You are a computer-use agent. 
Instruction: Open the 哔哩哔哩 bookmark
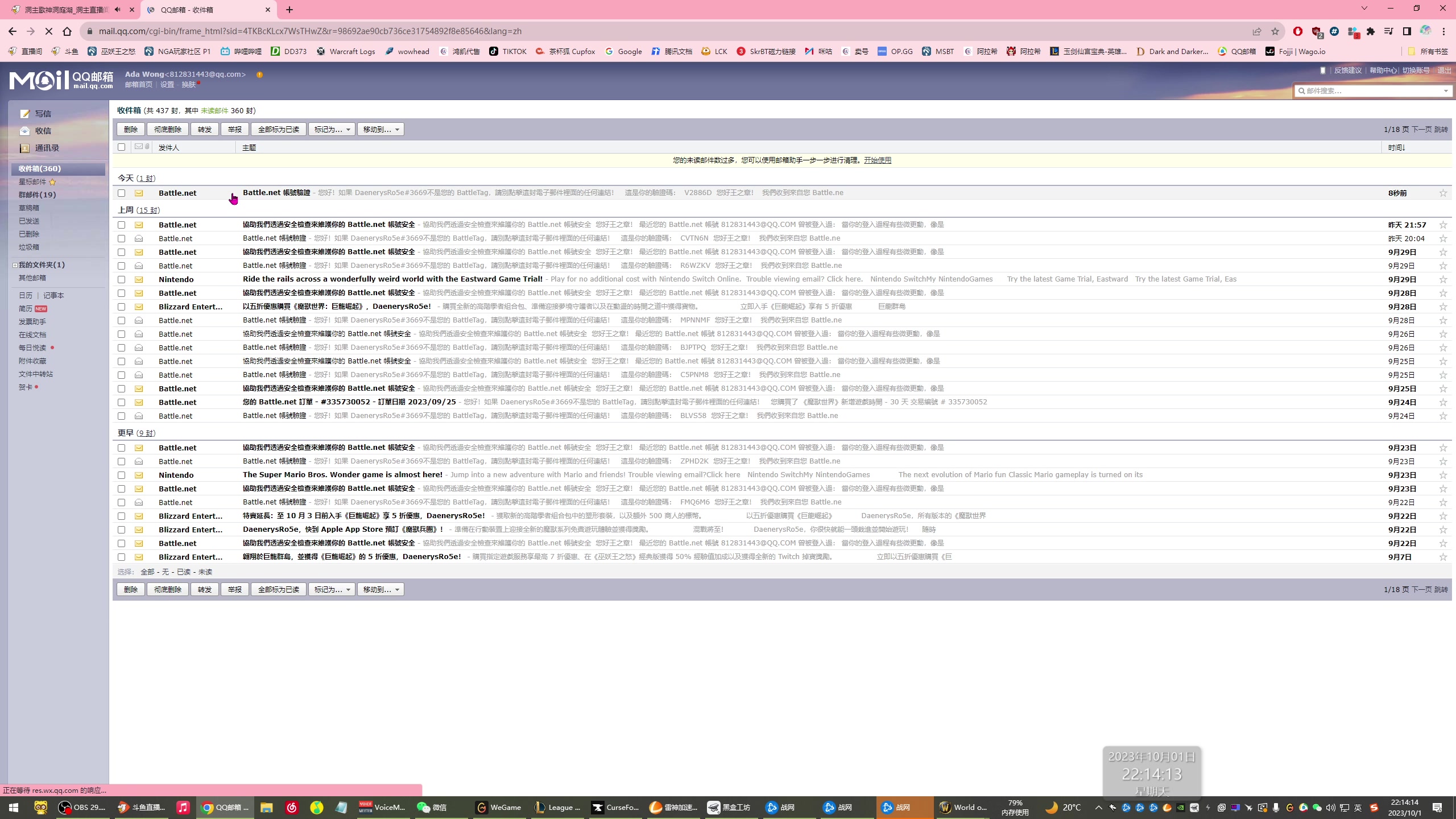coord(241,51)
